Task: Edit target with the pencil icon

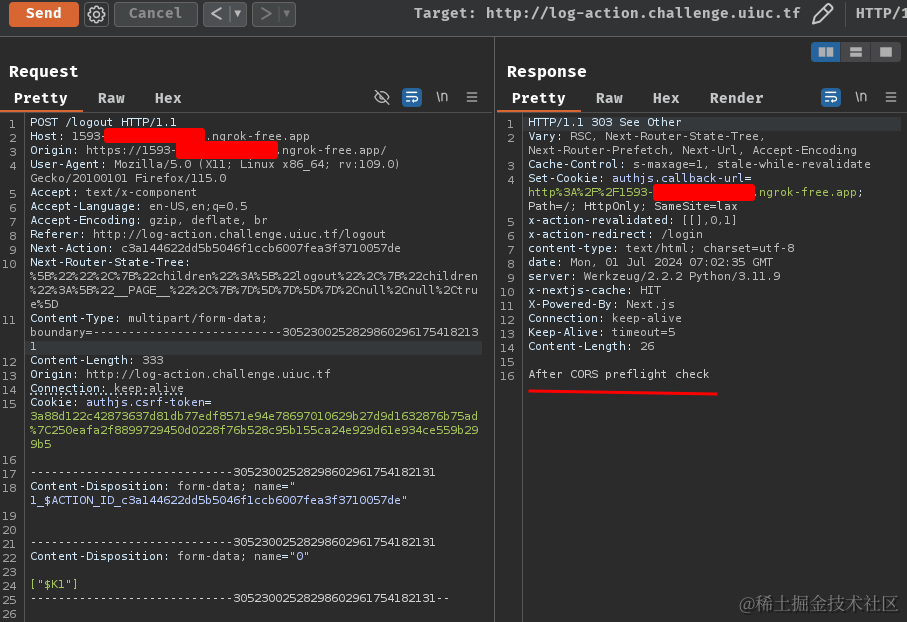Action: pos(823,13)
